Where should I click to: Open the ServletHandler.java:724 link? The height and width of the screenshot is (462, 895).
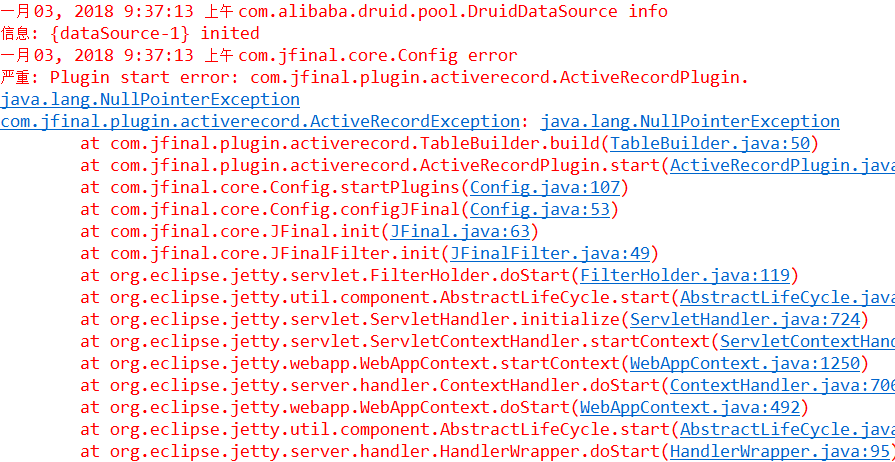744,320
